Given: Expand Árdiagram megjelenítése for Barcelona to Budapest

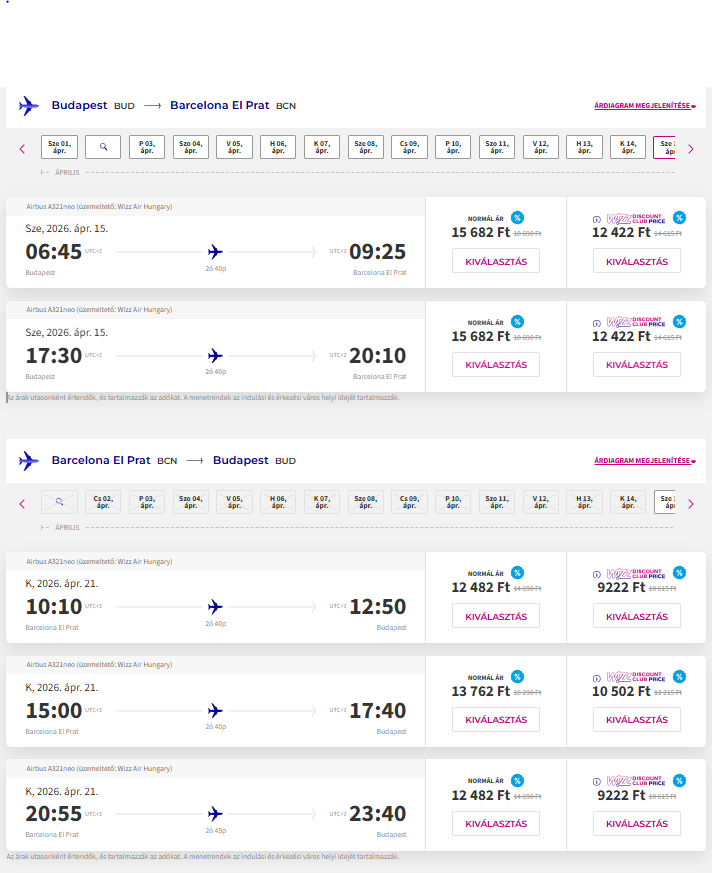Looking at the screenshot, I should pos(645,461).
